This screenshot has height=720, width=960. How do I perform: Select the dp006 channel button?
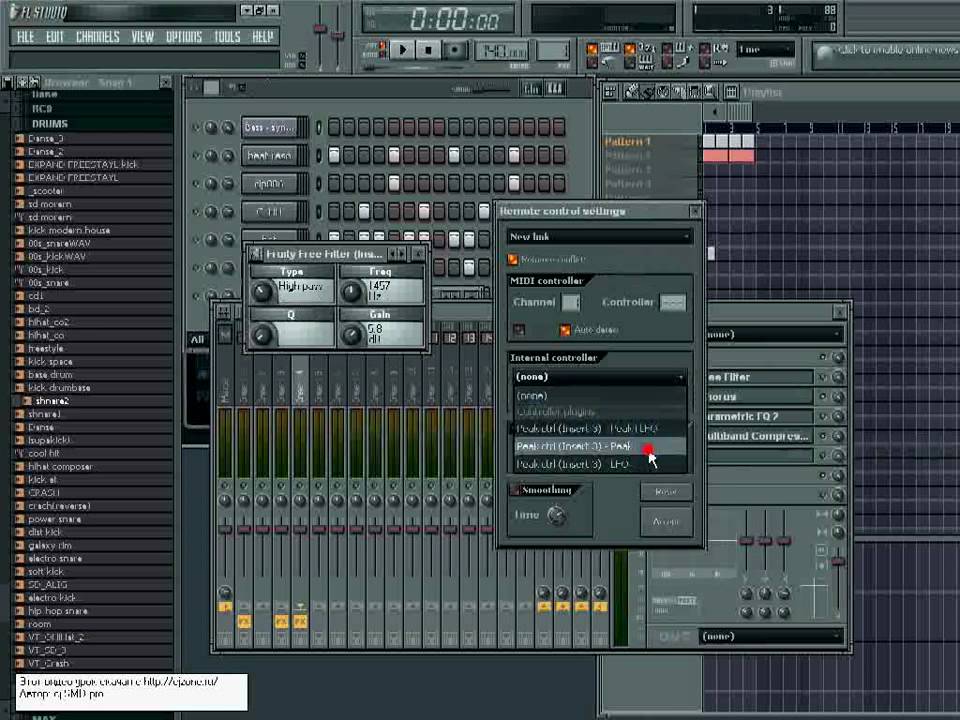point(271,184)
